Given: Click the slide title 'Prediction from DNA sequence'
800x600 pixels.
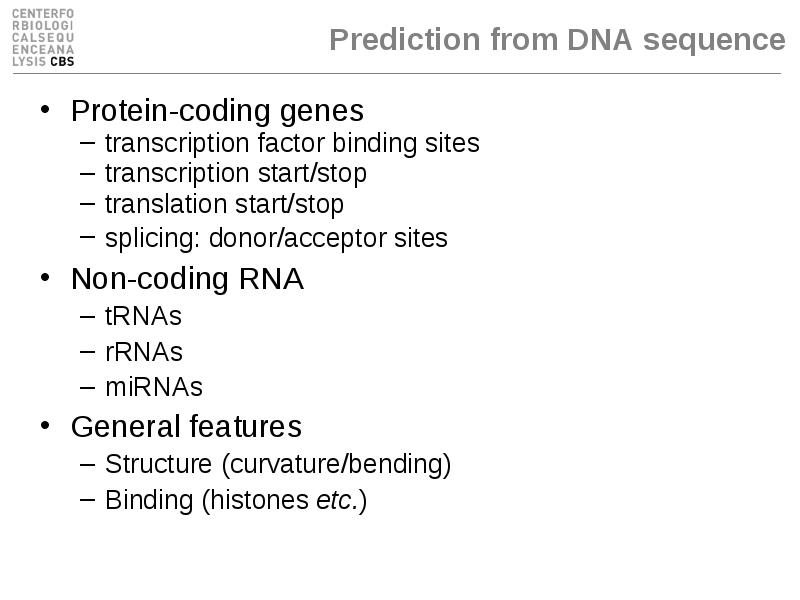Looking at the screenshot, I should (557, 39).
